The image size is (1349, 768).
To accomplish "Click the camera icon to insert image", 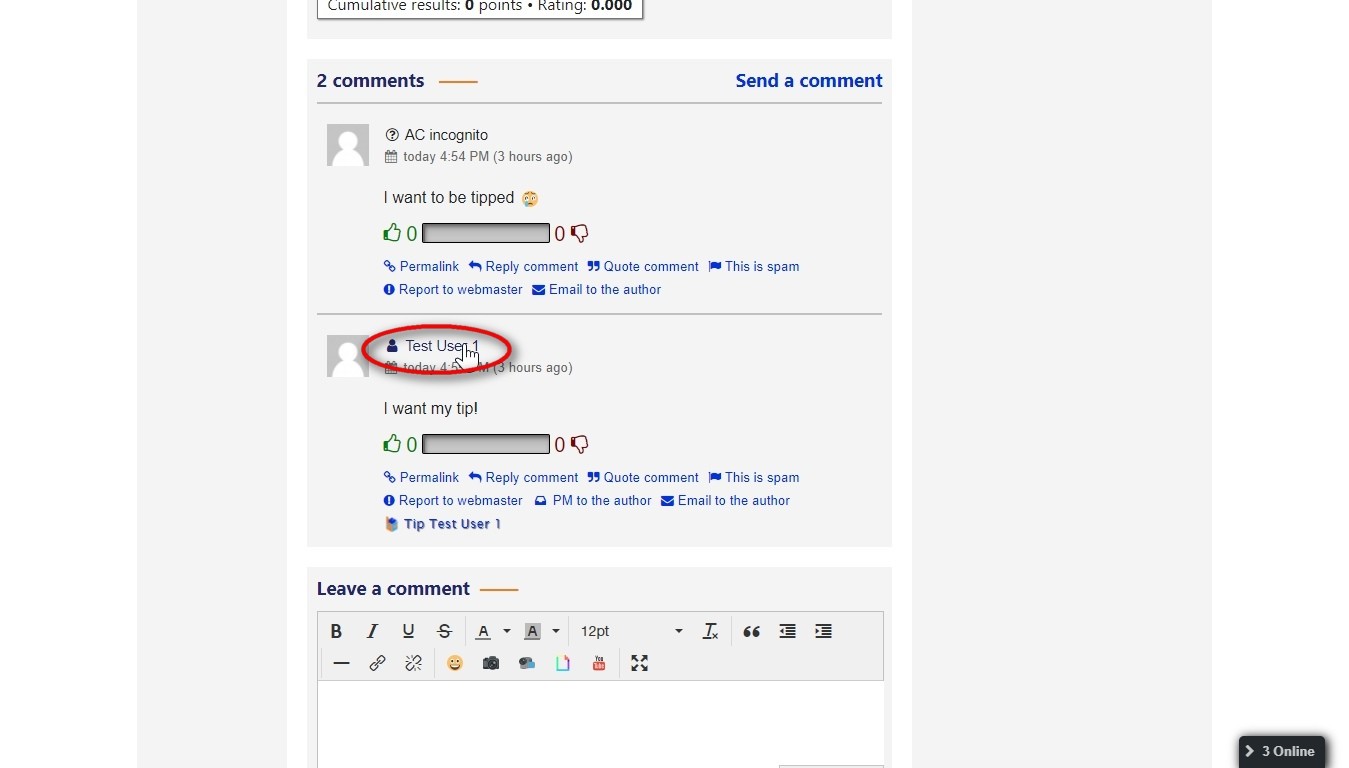I will point(491,663).
